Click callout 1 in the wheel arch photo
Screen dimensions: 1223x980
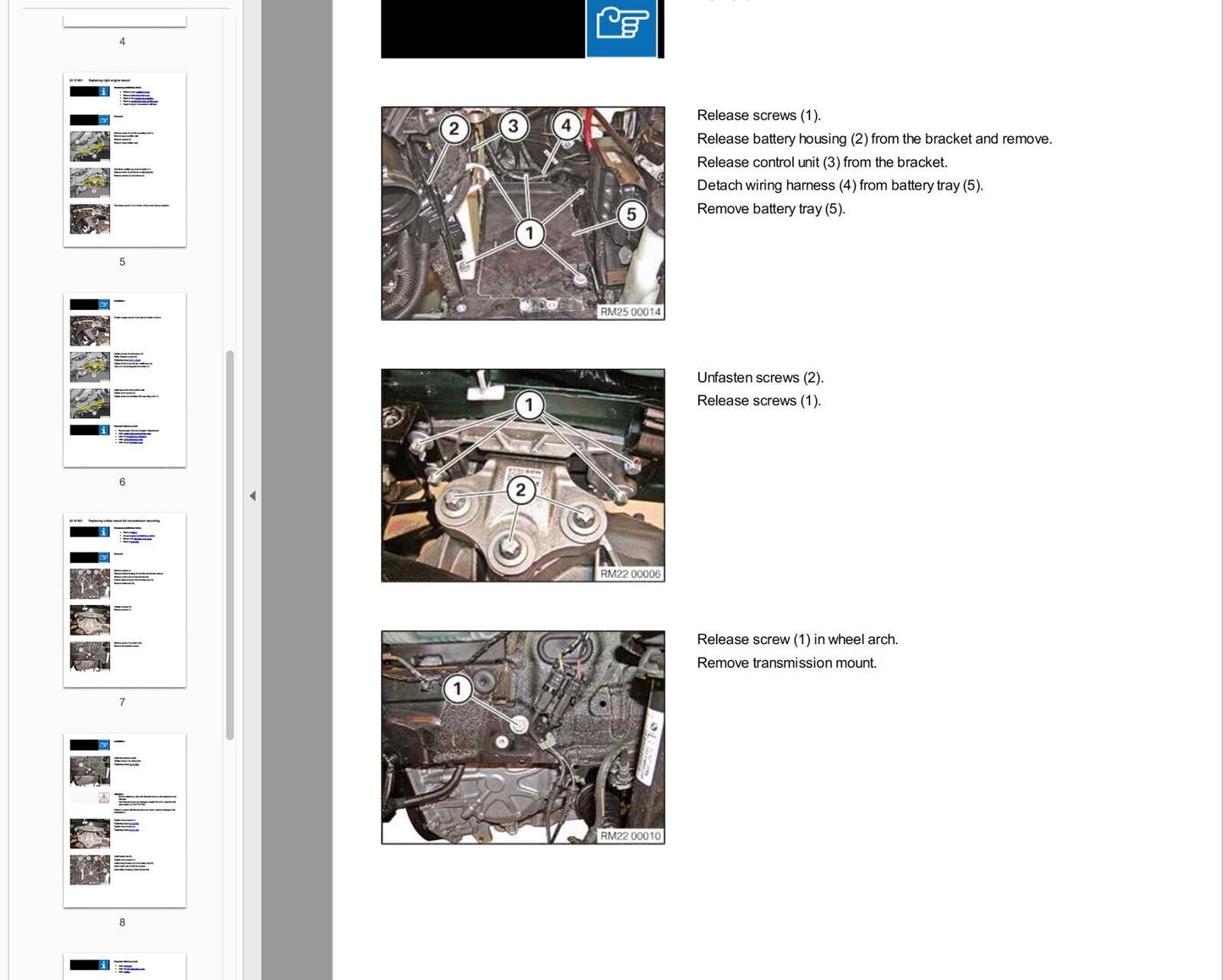pyautogui.click(x=458, y=688)
